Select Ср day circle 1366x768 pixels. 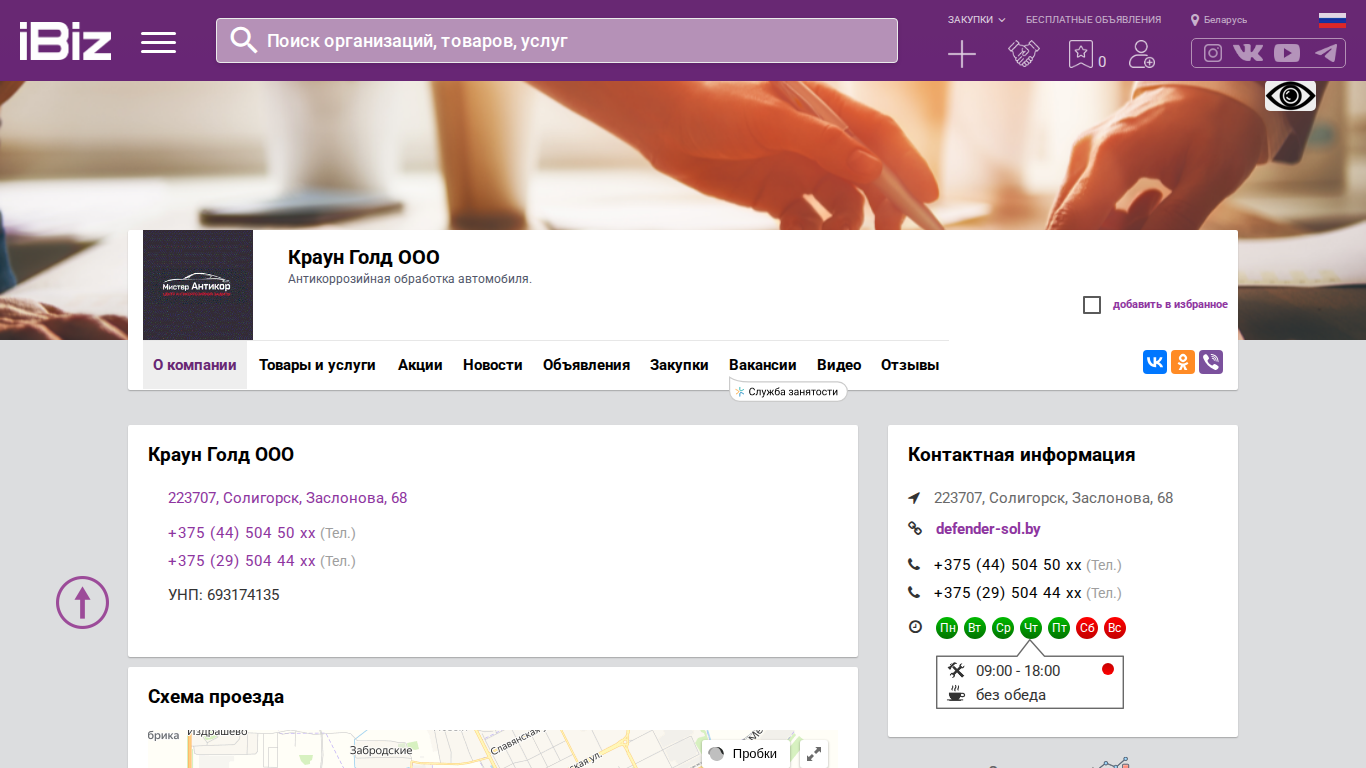pos(1003,628)
